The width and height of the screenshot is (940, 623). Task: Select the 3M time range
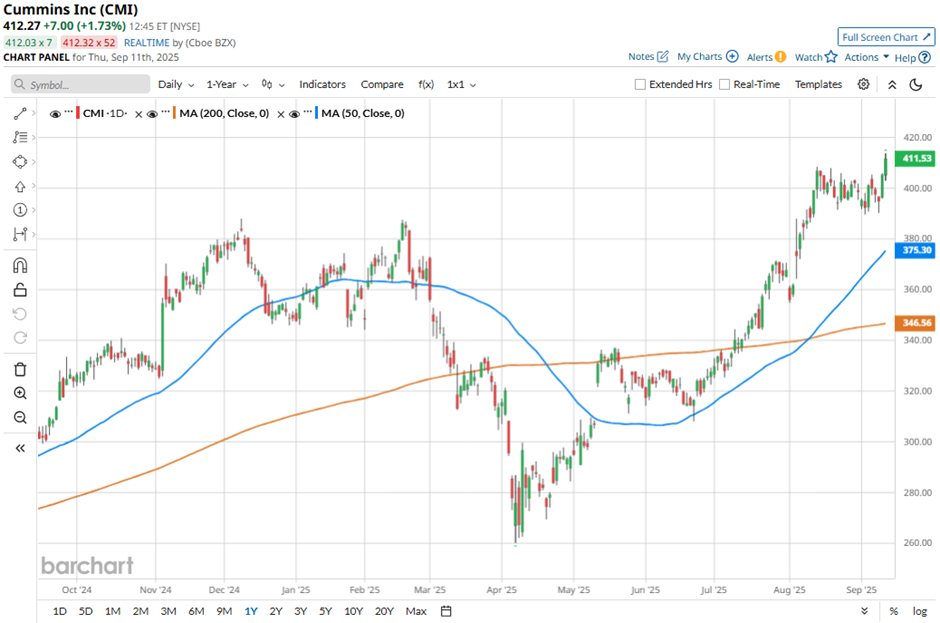click(x=168, y=611)
